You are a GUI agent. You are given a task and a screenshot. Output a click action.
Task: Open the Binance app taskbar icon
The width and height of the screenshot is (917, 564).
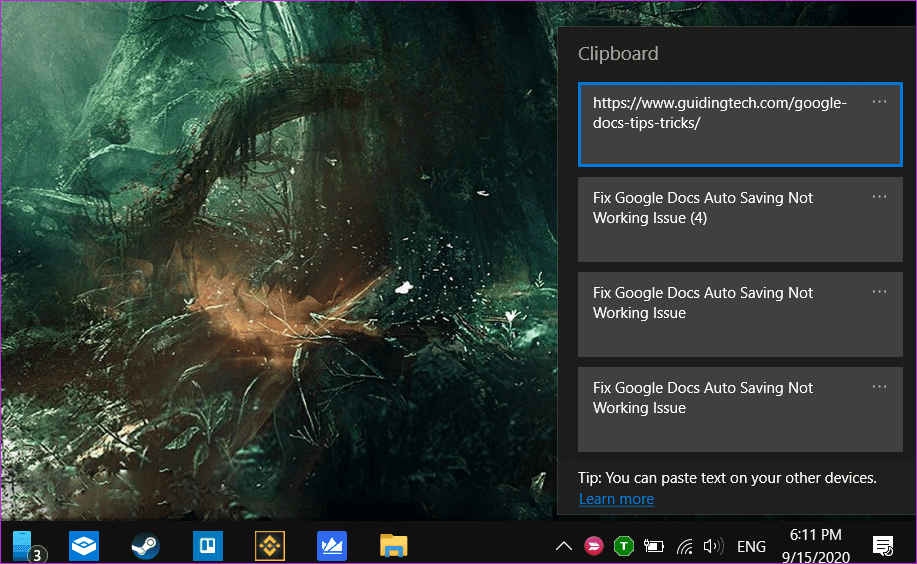(270, 546)
